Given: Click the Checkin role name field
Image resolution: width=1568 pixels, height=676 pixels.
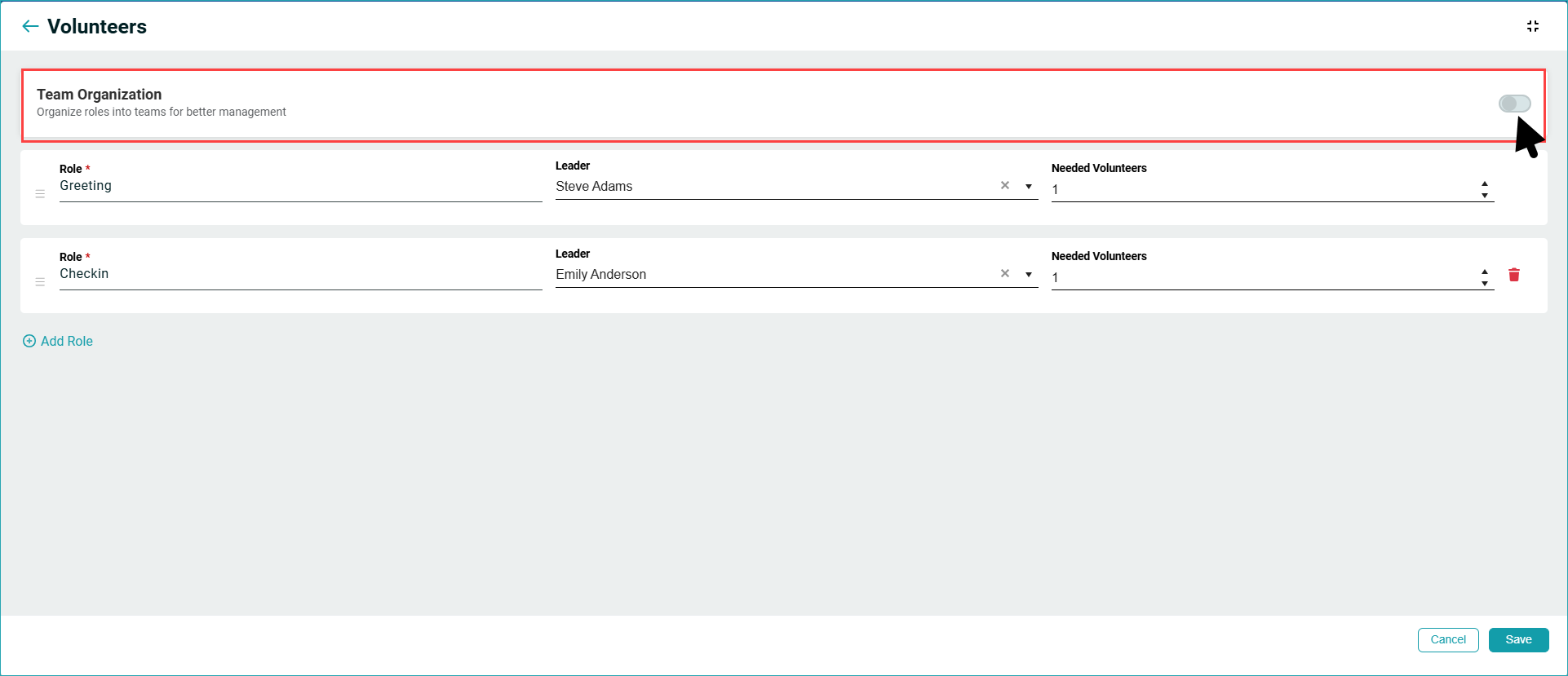Looking at the screenshot, I should (299, 275).
